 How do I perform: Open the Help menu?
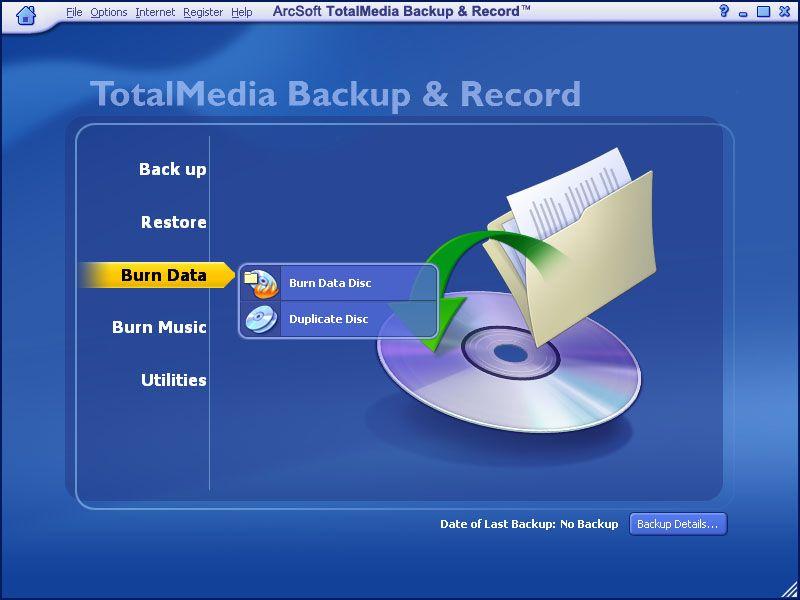[x=241, y=12]
